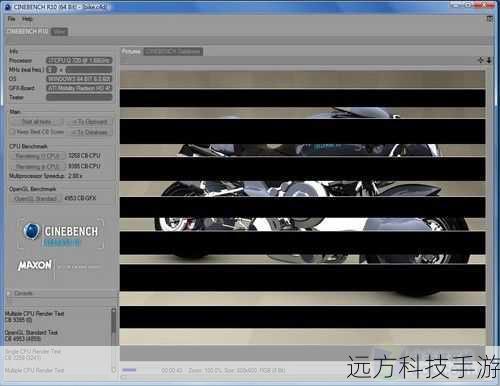Open the Help menu
The height and width of the screenshot is (386, 500).
27,19
